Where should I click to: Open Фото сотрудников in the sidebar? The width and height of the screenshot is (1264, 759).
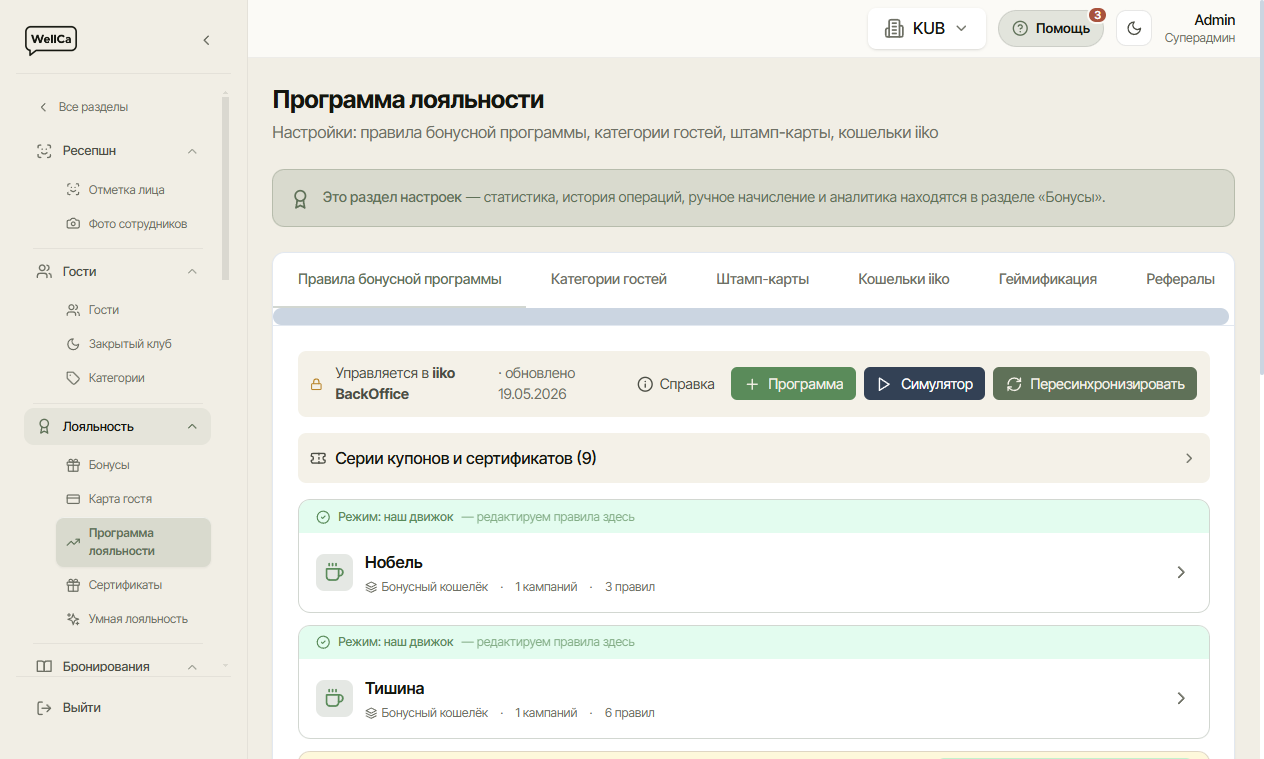pos(133,224)
